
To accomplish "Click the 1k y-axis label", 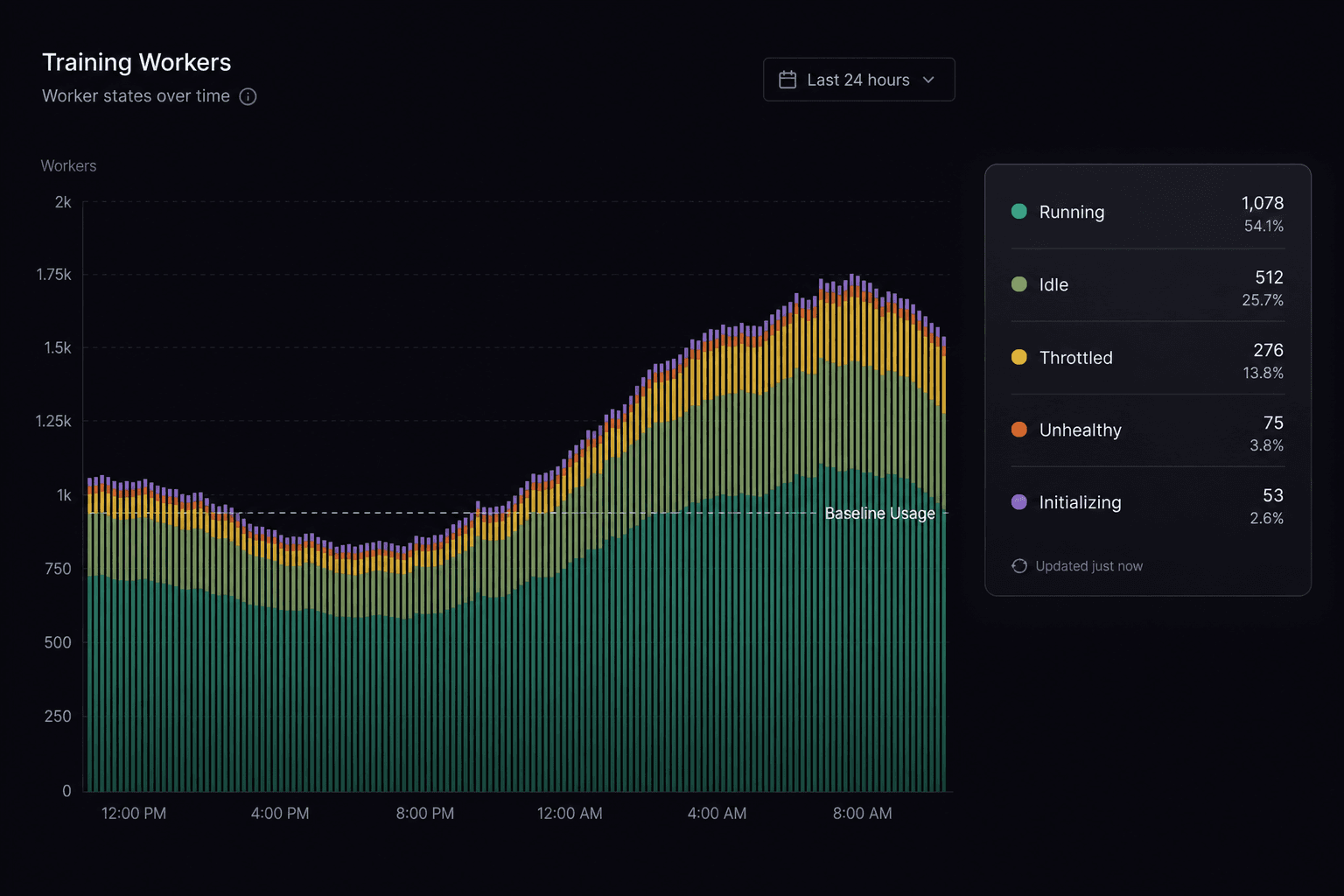I will [64, 495].
